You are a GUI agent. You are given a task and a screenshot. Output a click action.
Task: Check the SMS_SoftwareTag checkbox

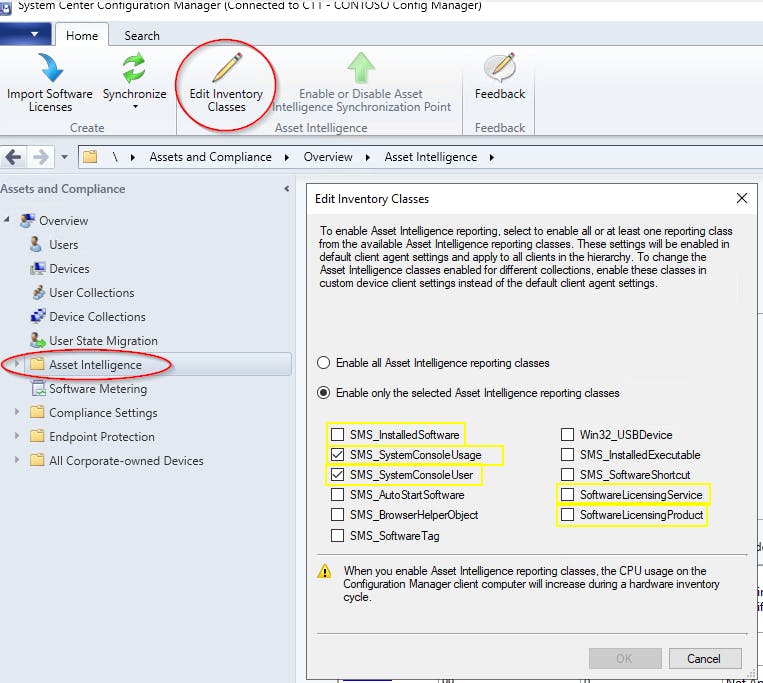pyautogui.click(x=337, y=535)
